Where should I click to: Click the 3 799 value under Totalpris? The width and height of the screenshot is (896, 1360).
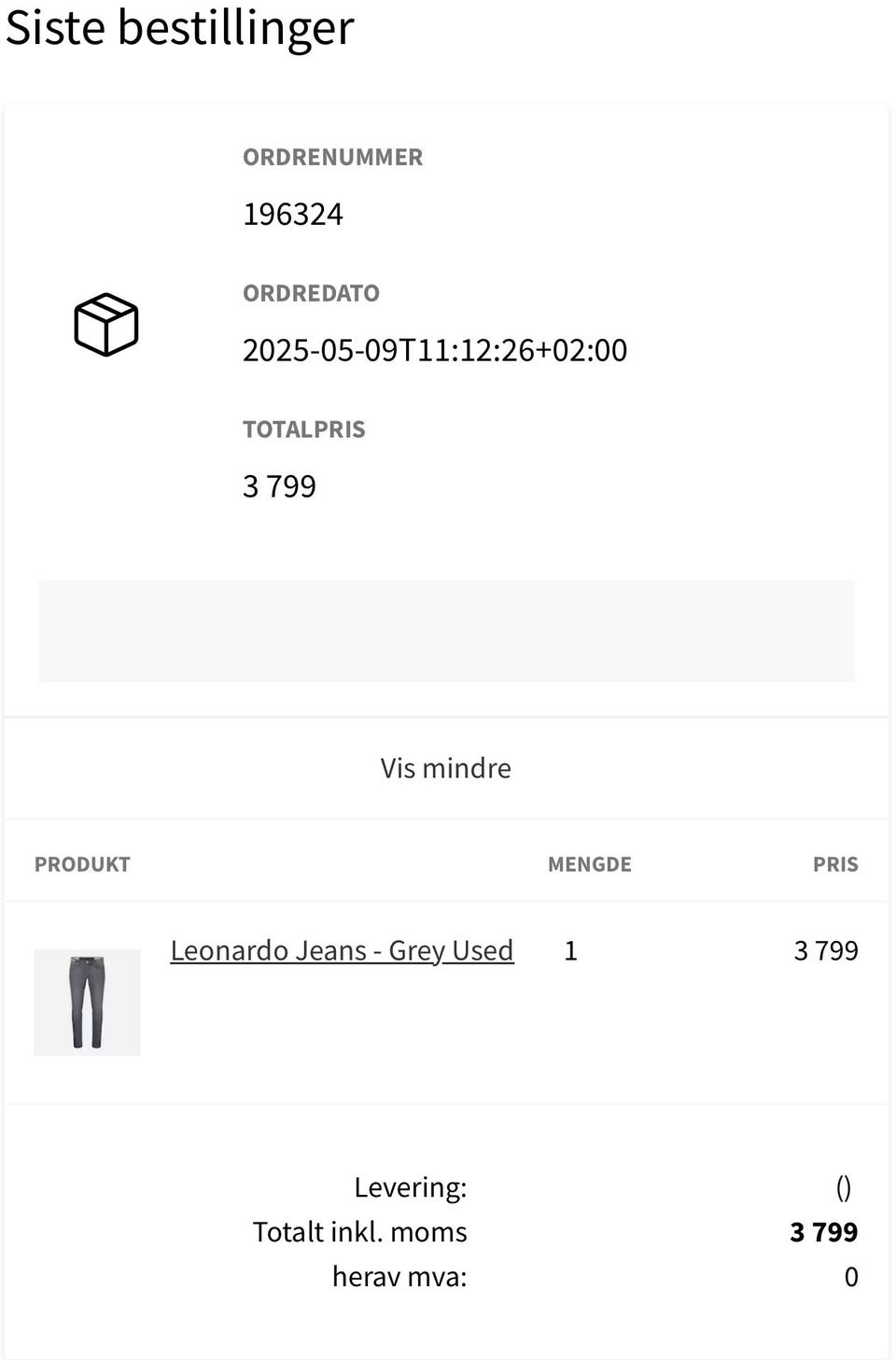pyautogui.click(x=279, y=486)
